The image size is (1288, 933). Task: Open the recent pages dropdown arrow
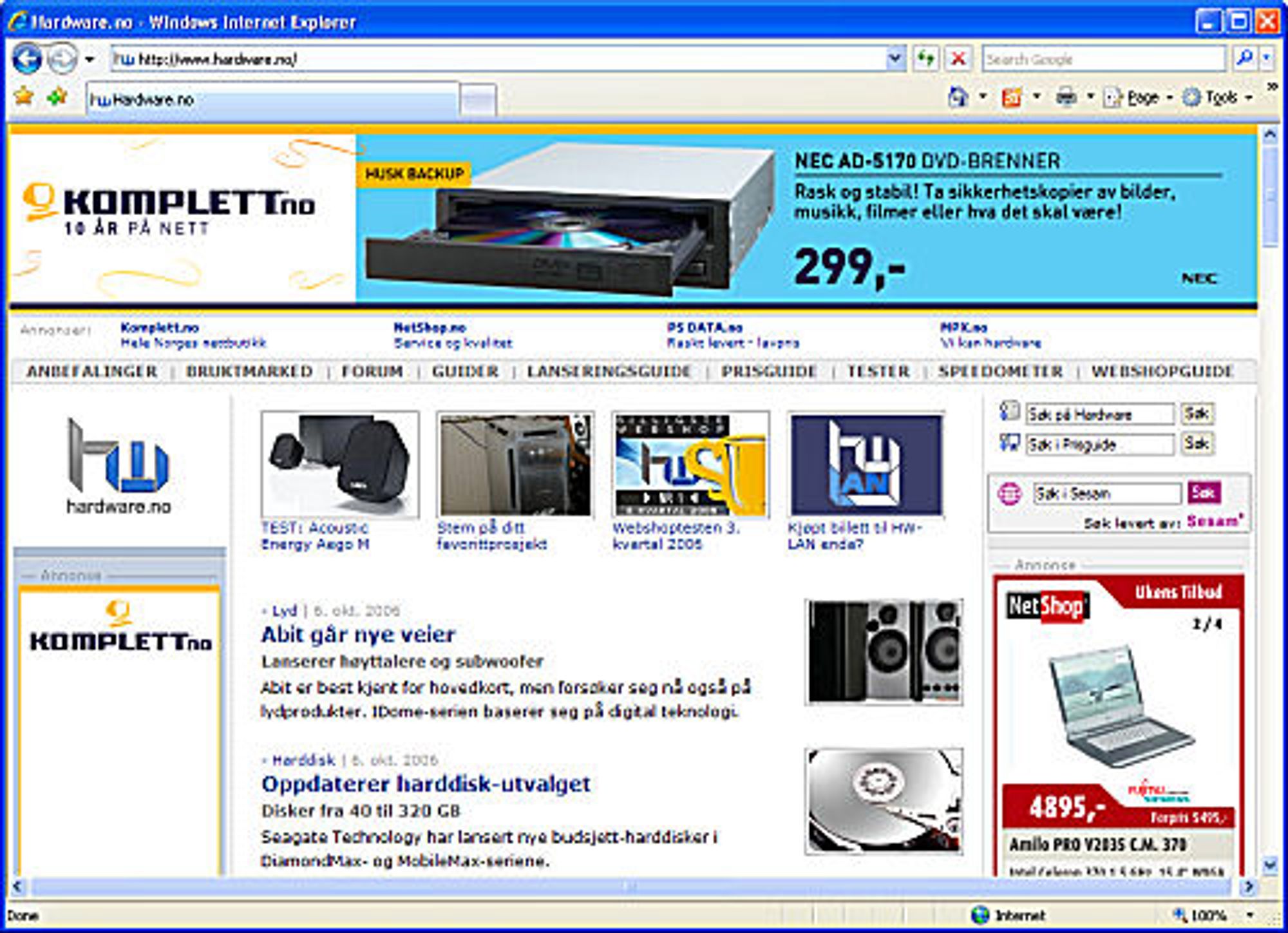90,60
